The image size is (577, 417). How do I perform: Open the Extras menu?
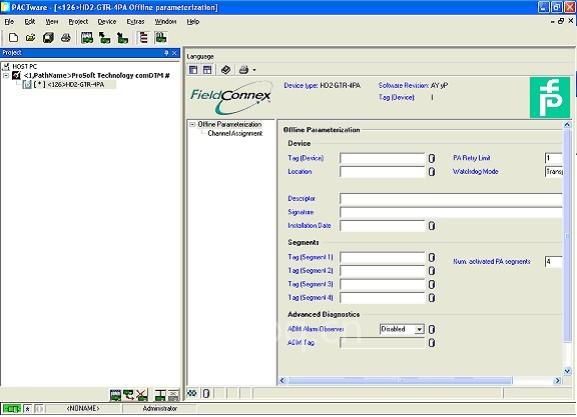[135, 22]
